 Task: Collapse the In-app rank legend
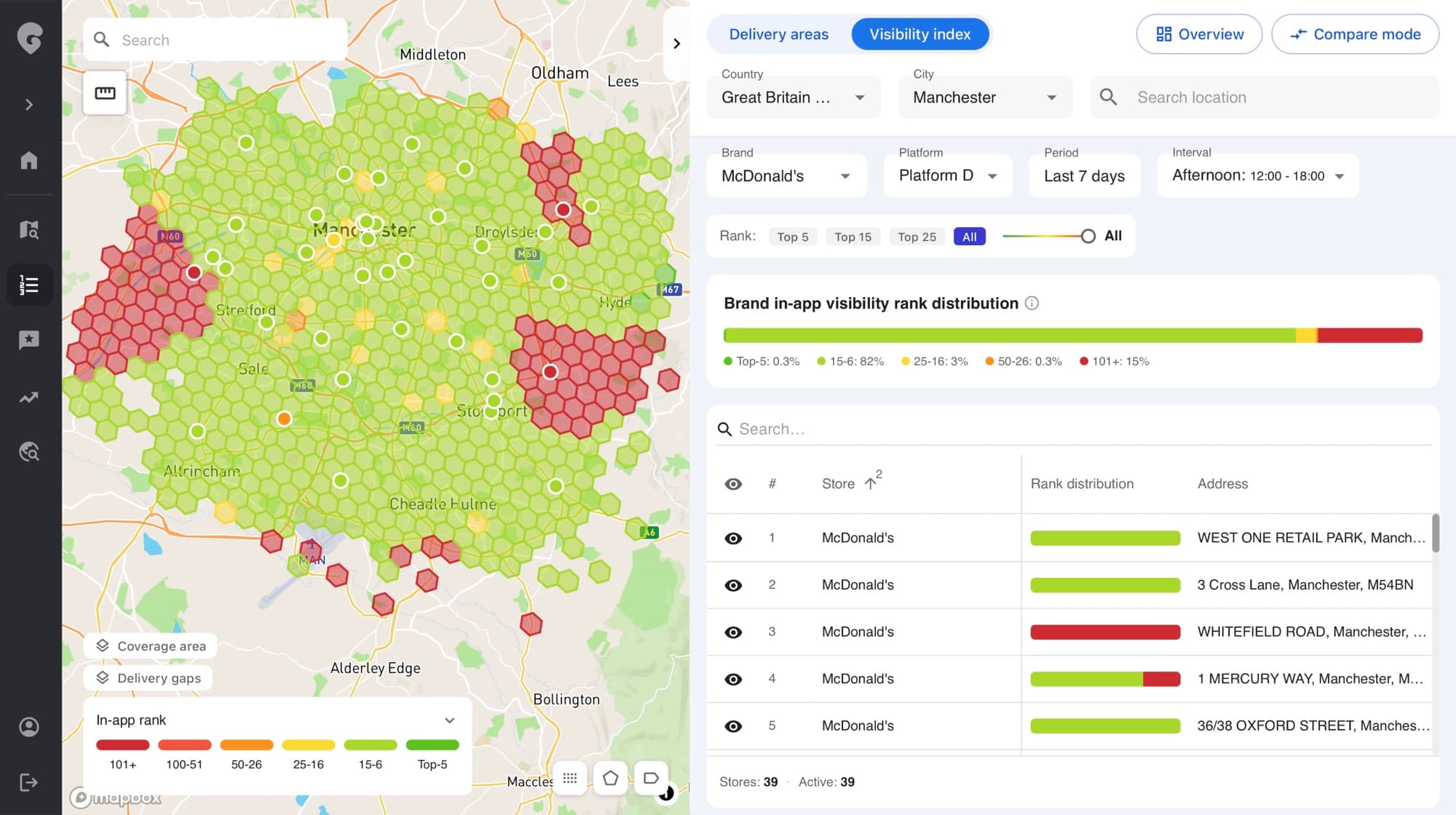[450, 720]
